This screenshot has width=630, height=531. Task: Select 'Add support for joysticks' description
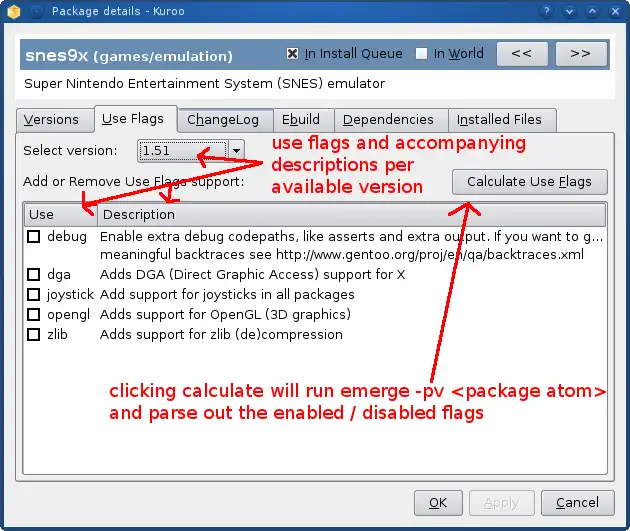coord(227,294)
